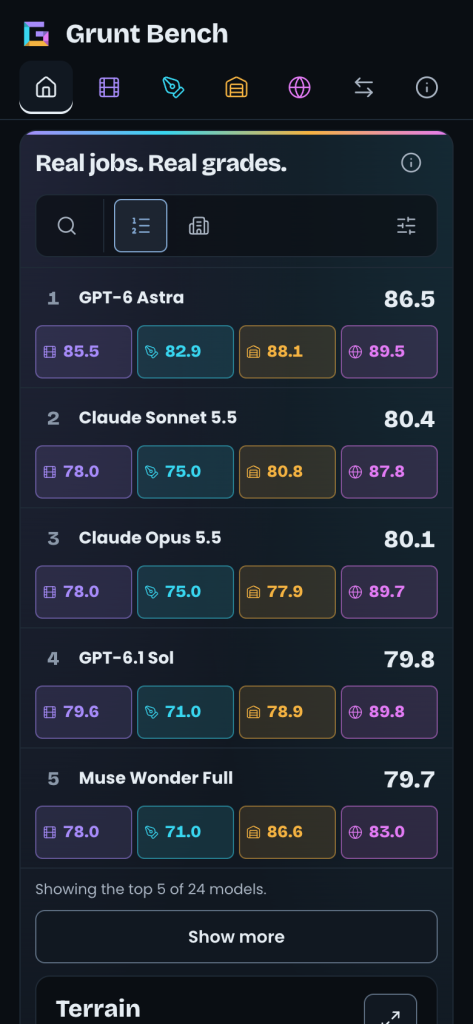Open the filter sliders options
473x1024 pixels.
click(406, 226)
